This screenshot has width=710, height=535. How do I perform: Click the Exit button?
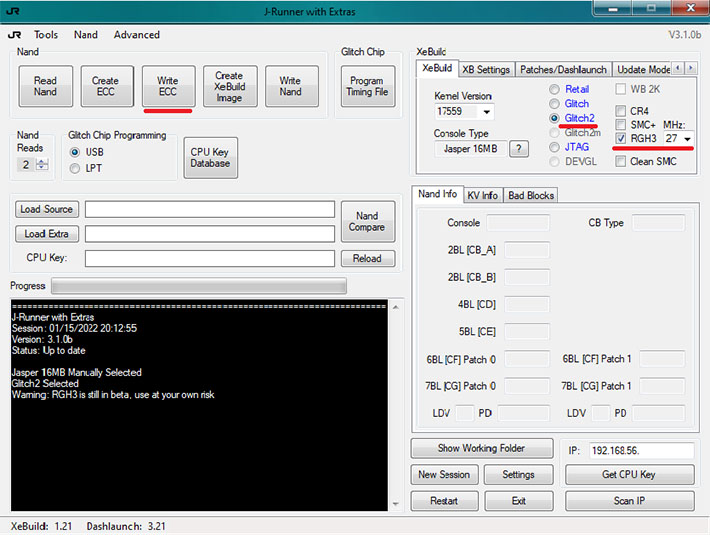pyautogui.click(x=518, y=501)
